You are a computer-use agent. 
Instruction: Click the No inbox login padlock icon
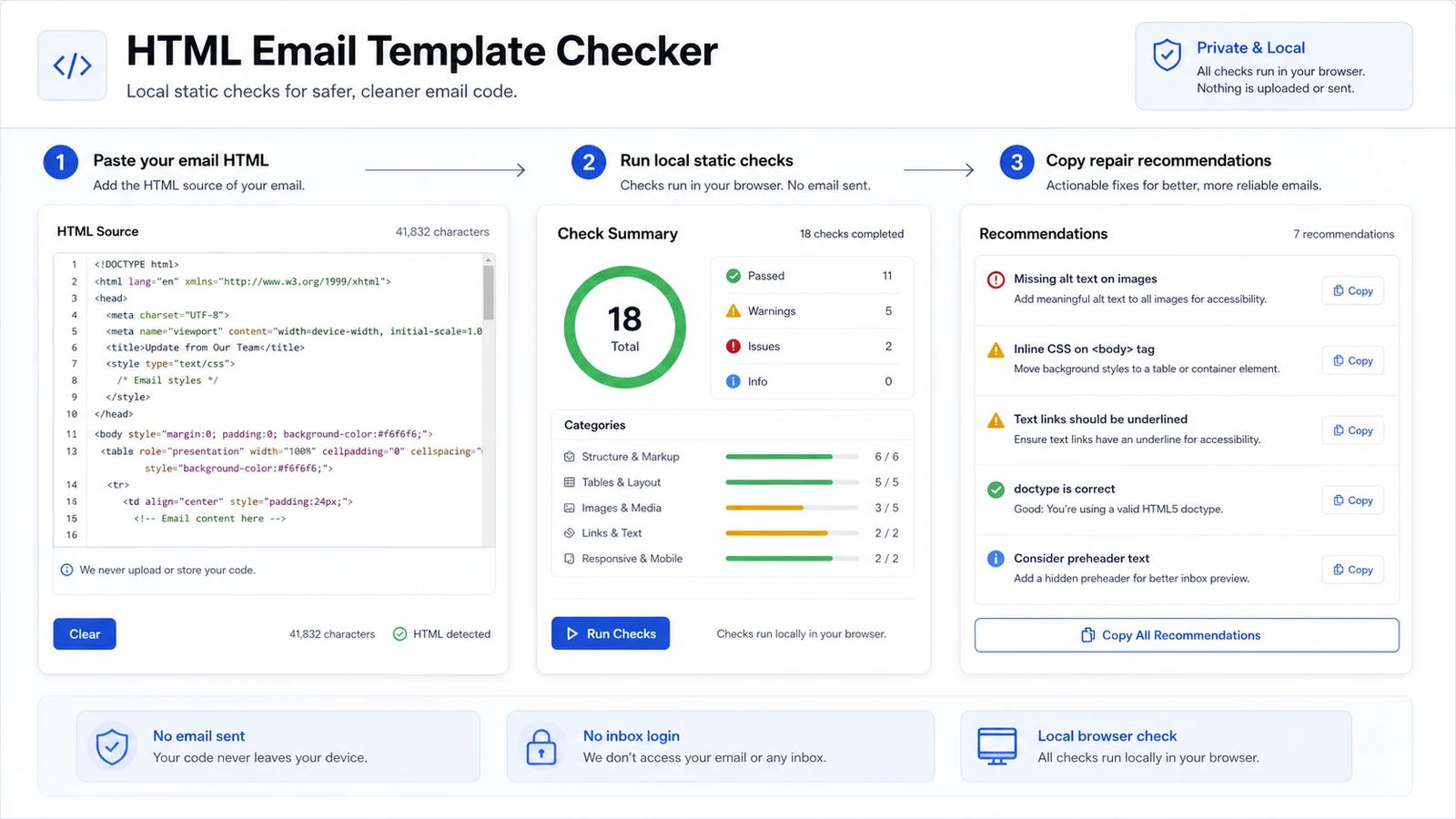[541, 746]
